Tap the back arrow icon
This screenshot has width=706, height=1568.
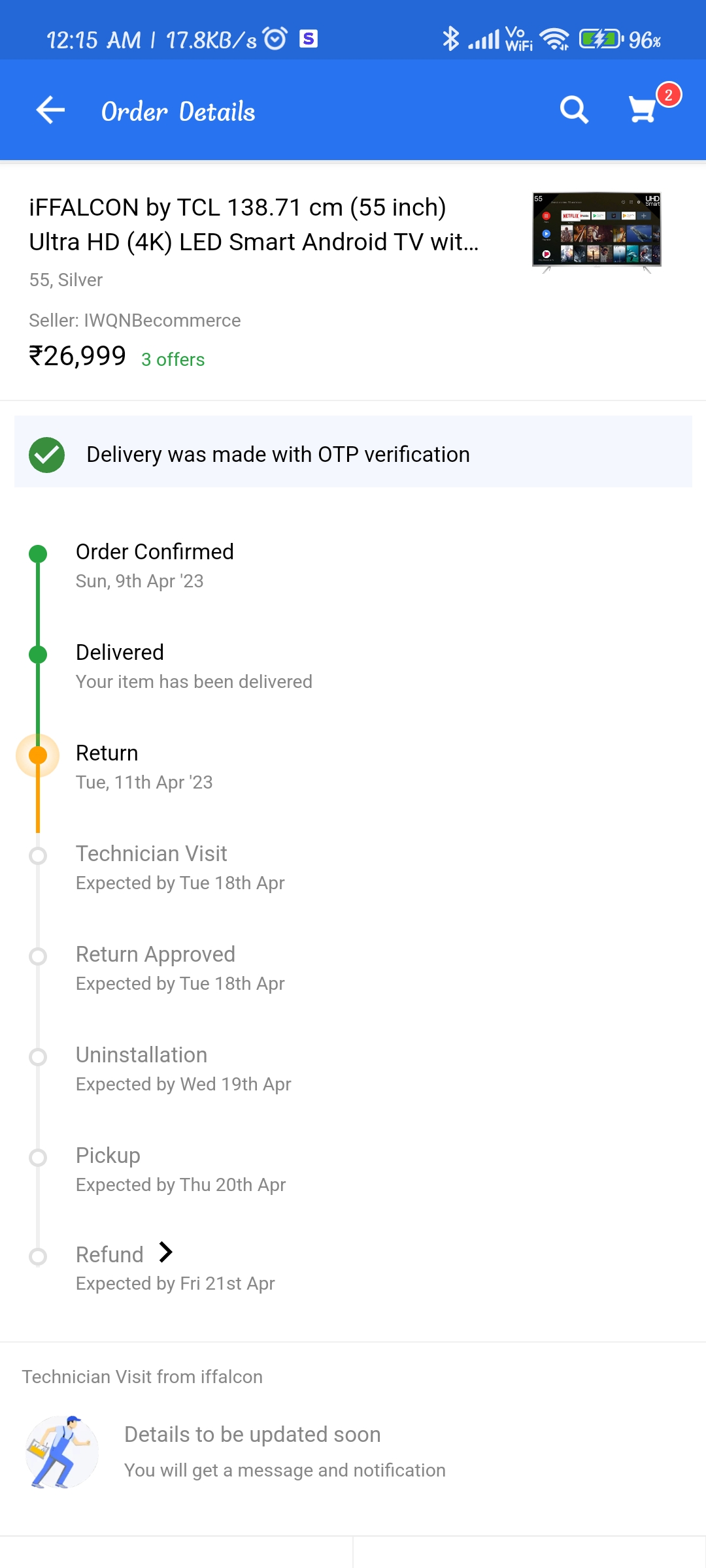(50, 110)
